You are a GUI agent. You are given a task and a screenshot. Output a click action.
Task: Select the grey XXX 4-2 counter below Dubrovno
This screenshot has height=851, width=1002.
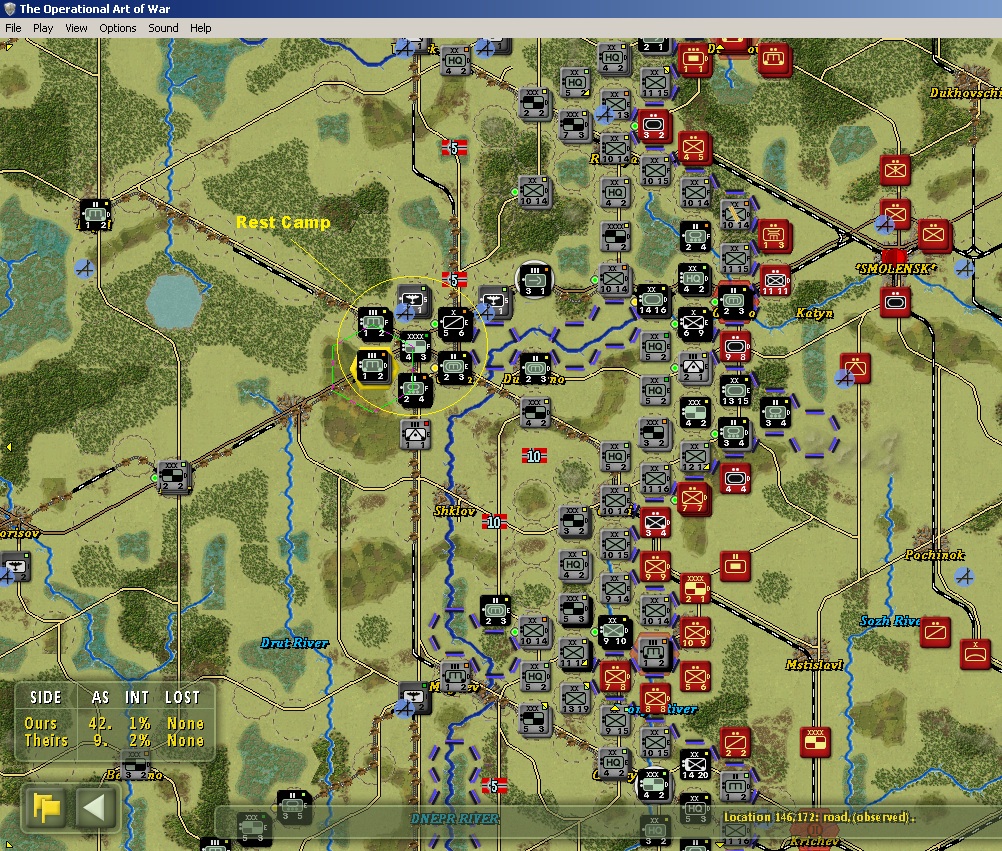(x=534, y=412)
